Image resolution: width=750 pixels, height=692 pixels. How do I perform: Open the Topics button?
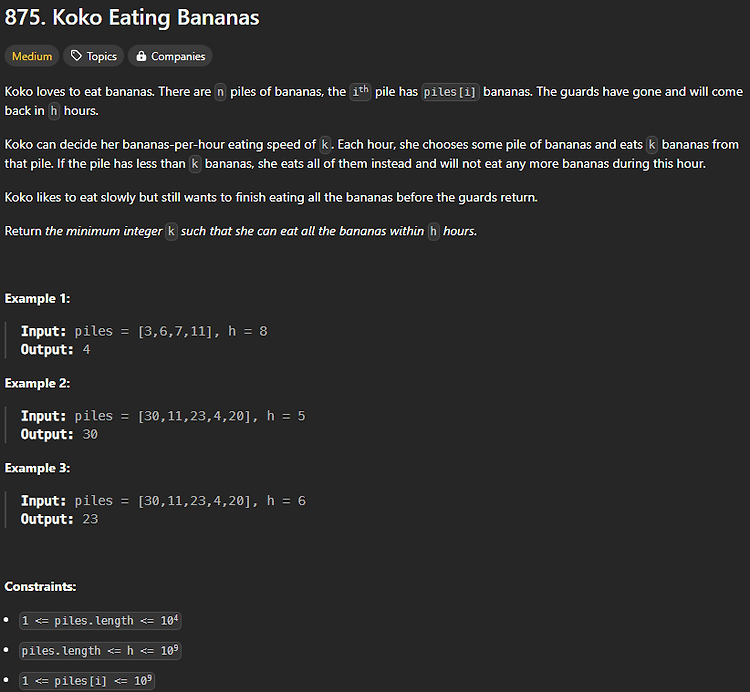[94, 56]
